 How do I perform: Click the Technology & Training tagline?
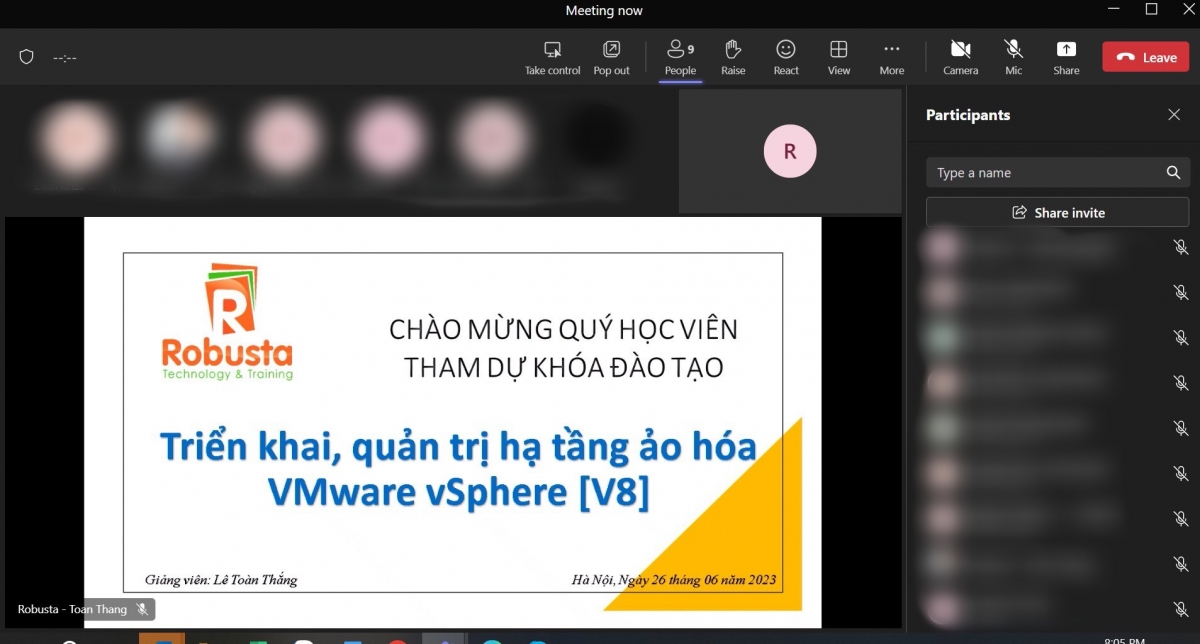click(227, 375)
